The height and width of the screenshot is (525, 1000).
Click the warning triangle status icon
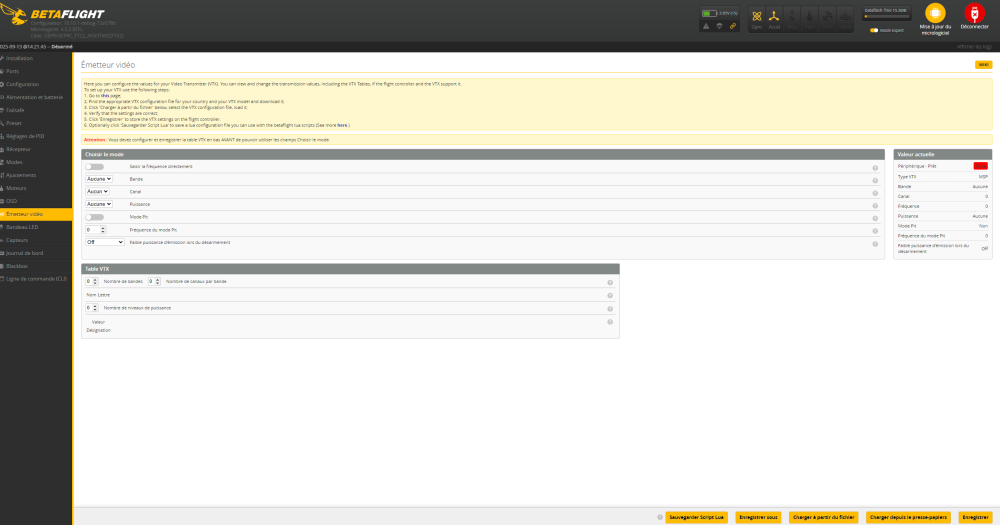[x=705, y=26]
